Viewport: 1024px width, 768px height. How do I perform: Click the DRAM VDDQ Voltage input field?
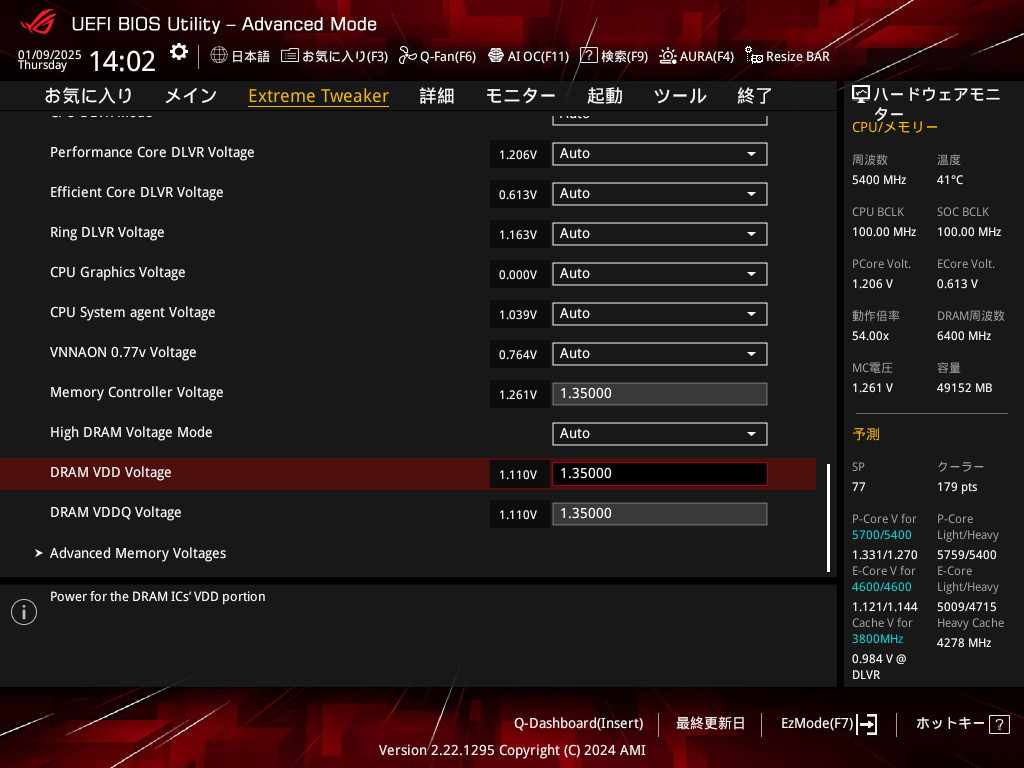pyautogui.click(x=660, y=514)
